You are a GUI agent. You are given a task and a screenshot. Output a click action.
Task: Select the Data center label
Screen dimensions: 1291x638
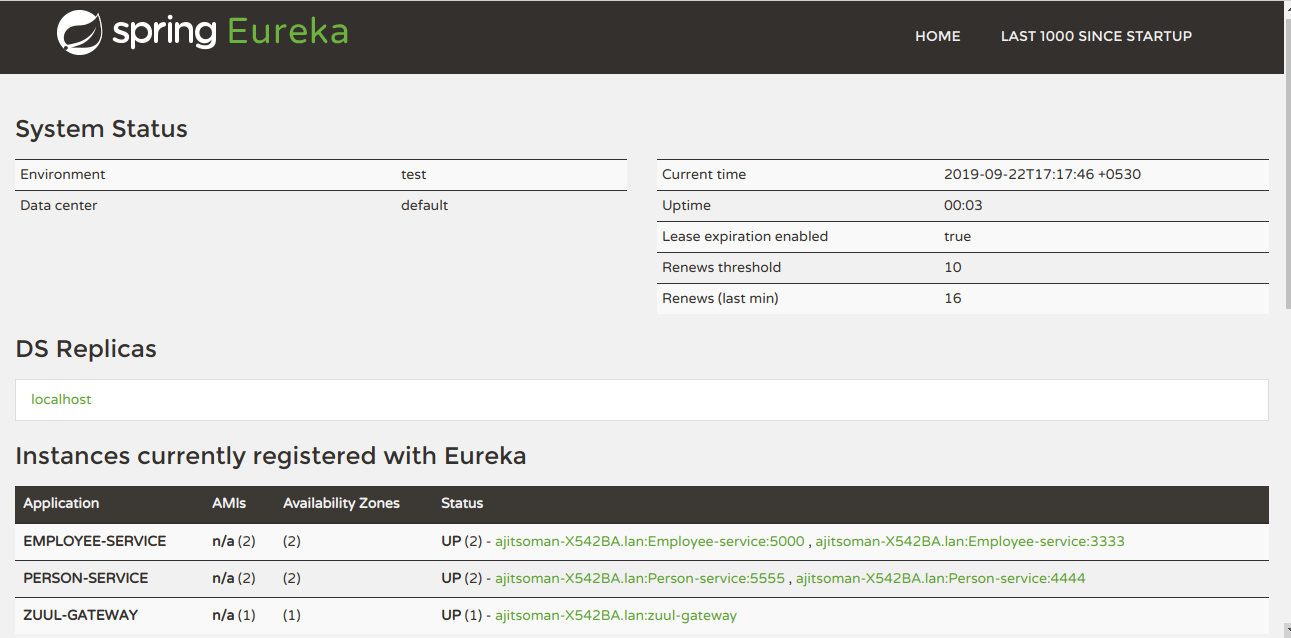(59, 205)
